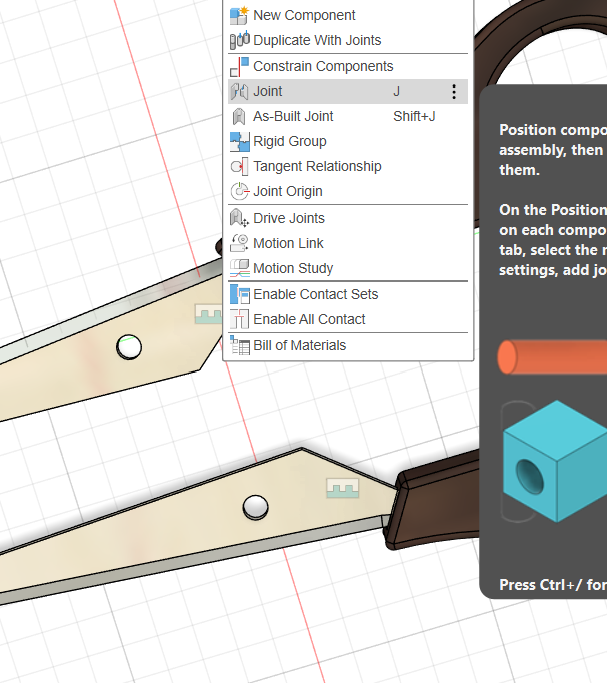Choose Motion Link in the menu

288,243
